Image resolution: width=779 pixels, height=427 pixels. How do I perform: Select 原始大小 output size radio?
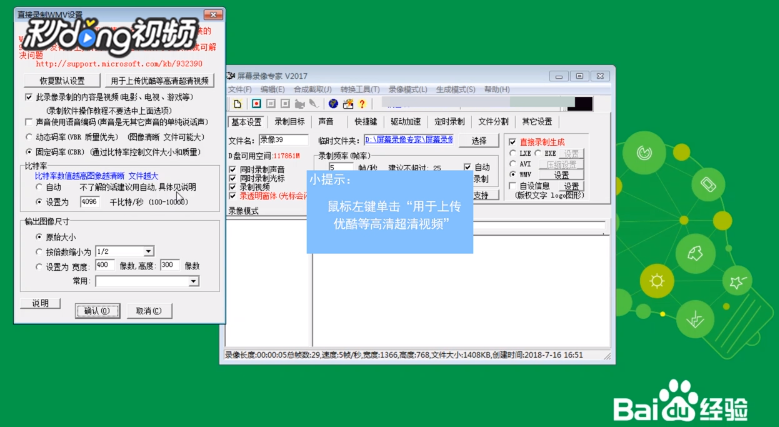coord(39,237)
